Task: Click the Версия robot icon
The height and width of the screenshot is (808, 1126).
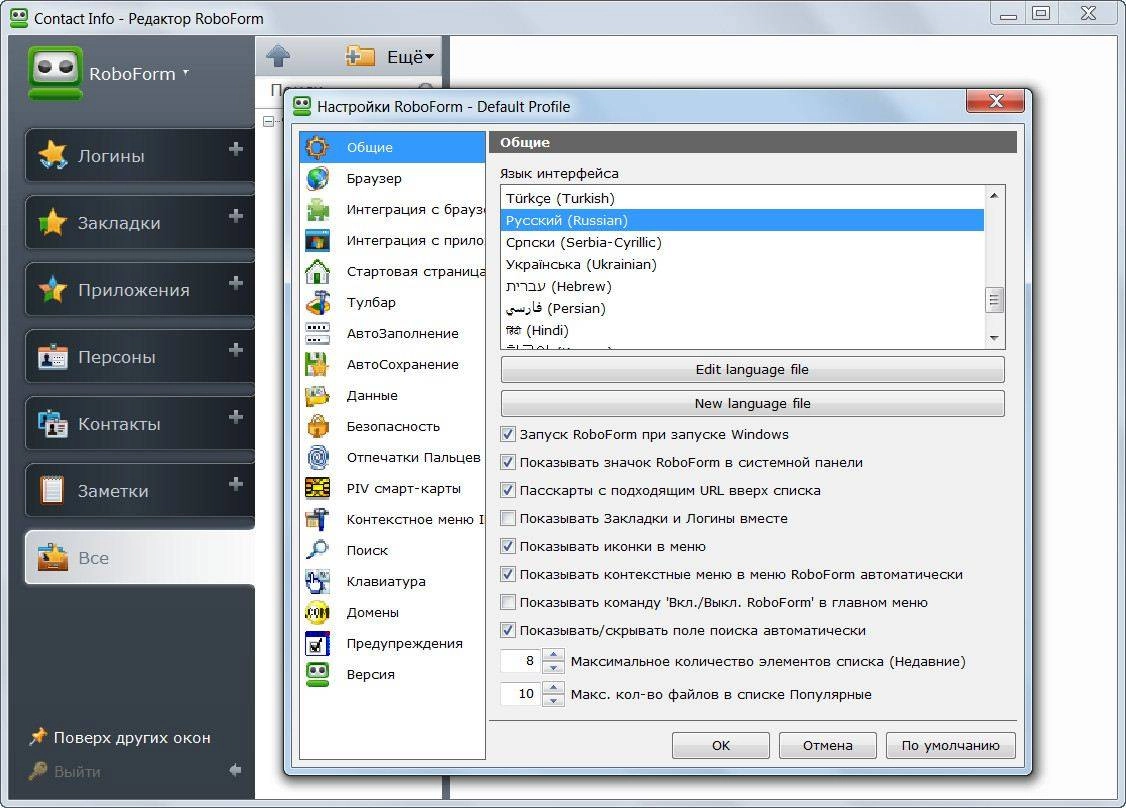Action: pos(317,674)
